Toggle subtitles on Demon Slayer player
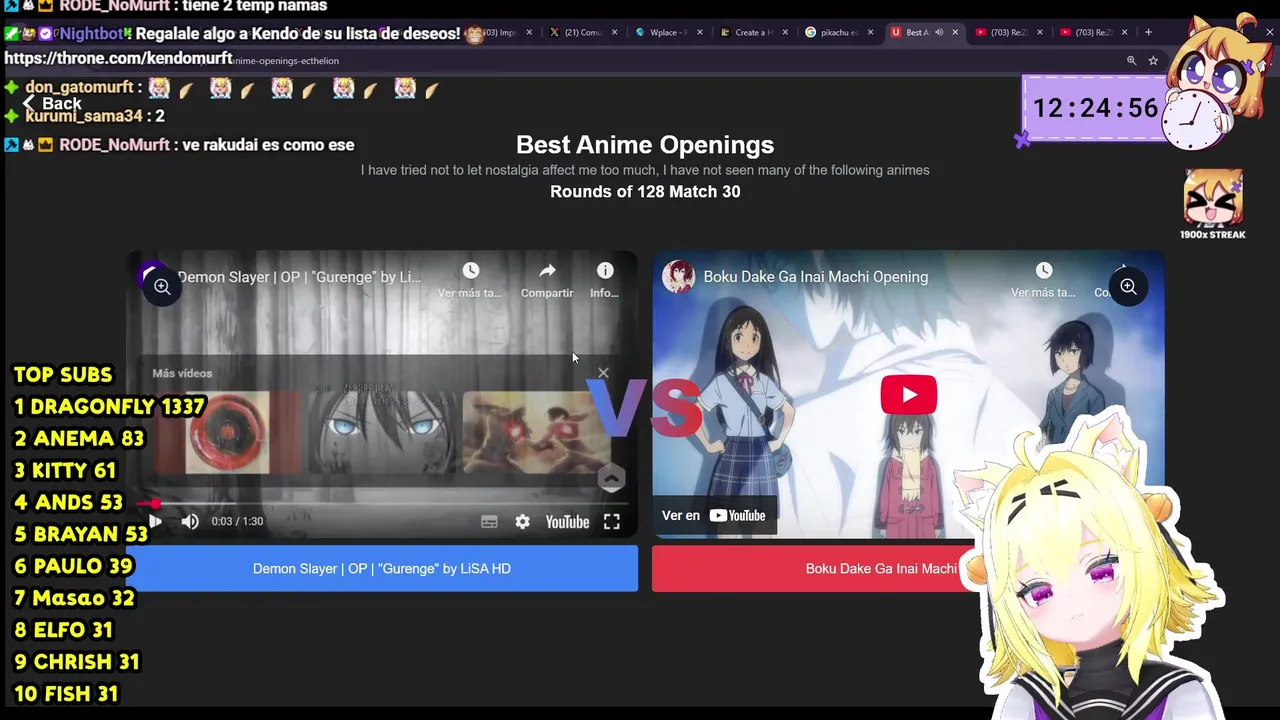The width and height of the screenshot is (1280, 720). [x=489, y=521]
